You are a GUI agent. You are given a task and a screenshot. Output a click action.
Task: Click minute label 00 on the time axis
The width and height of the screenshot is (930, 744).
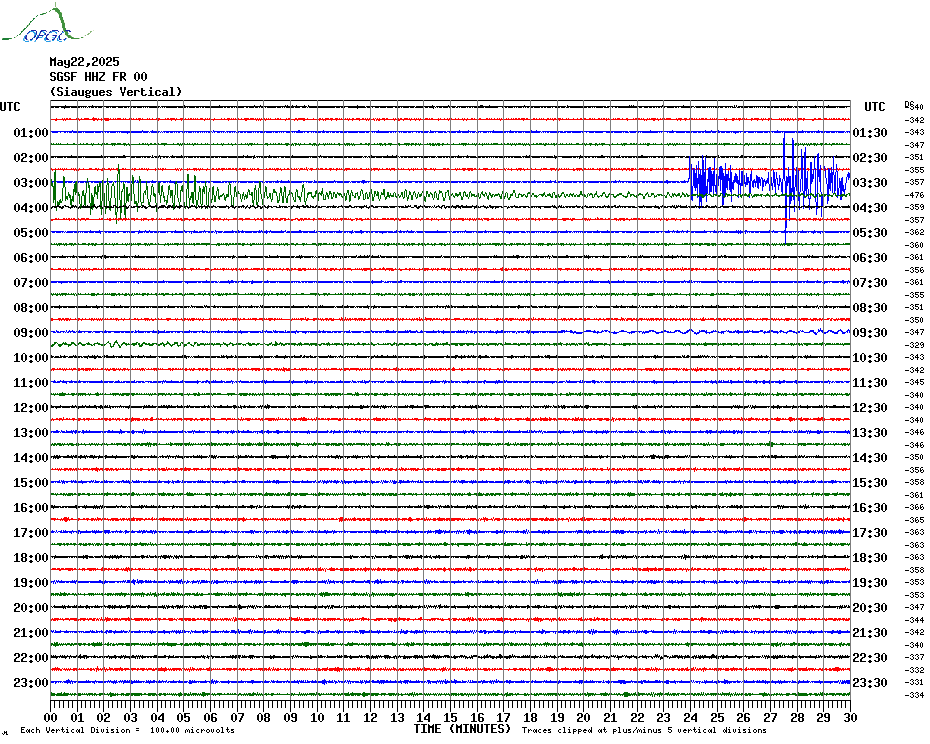pyautogui.click(x=50, y=717)
